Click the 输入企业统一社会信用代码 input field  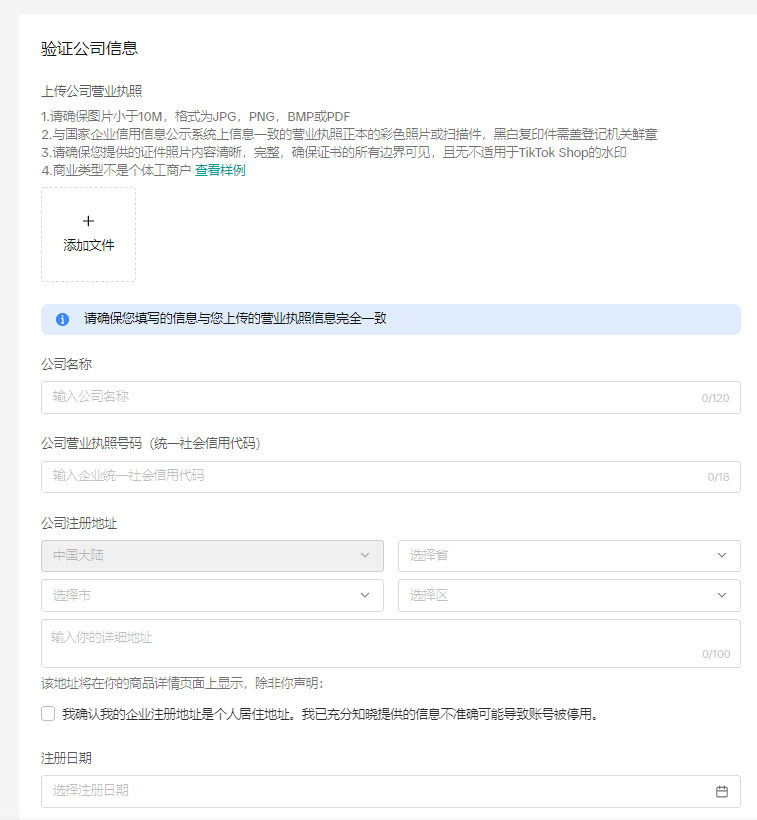point(370,476)
